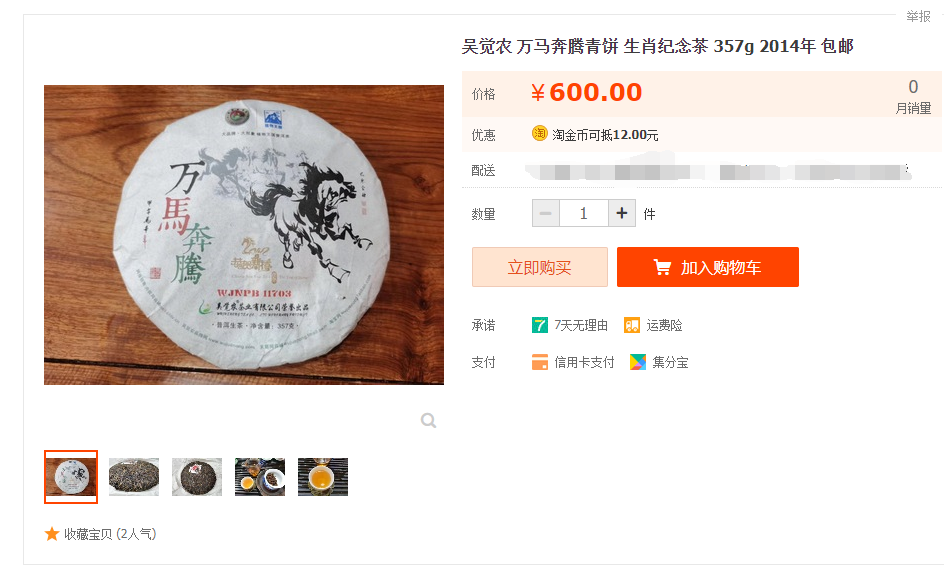
Task: Select the third thumbnail with the red center
Action: tap(197, 477)
